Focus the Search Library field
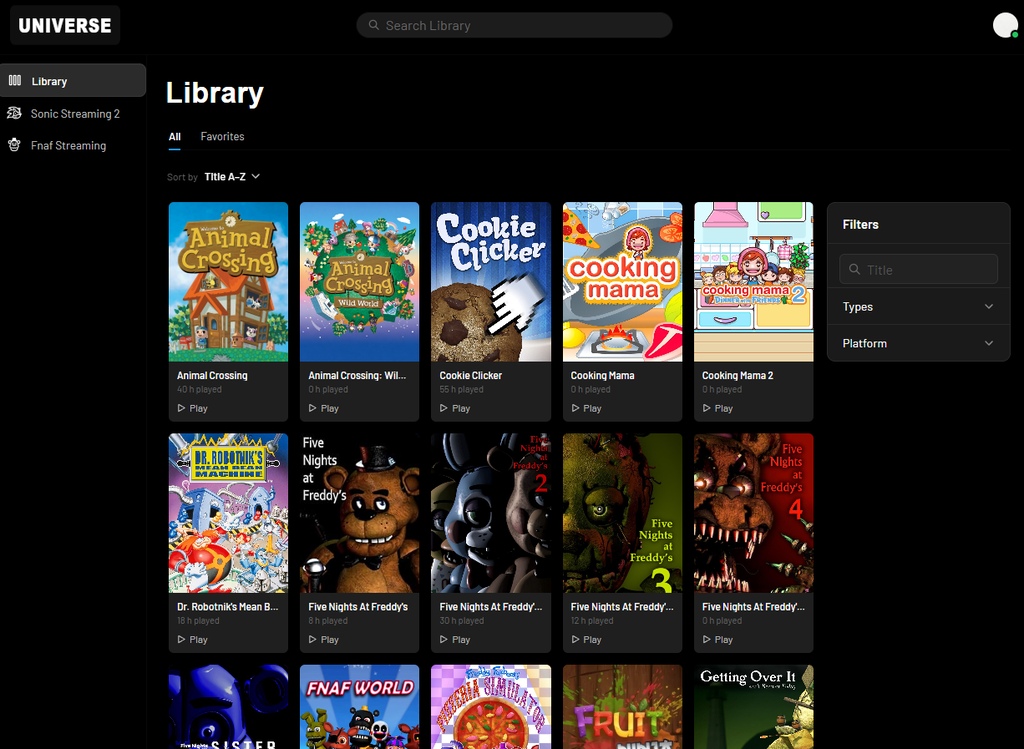 coord(514,25)
